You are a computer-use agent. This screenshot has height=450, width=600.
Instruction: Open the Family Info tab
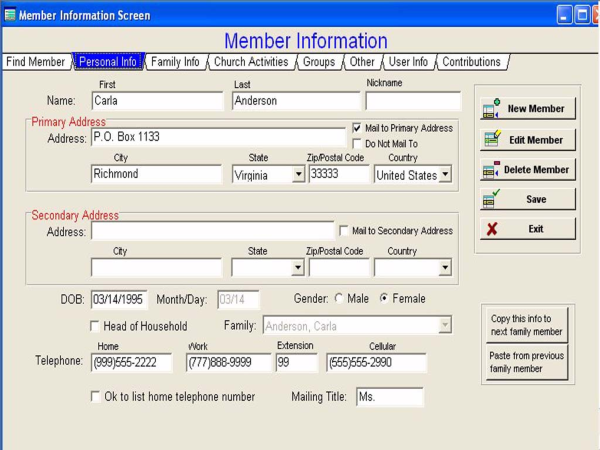(x=175, y=62)
